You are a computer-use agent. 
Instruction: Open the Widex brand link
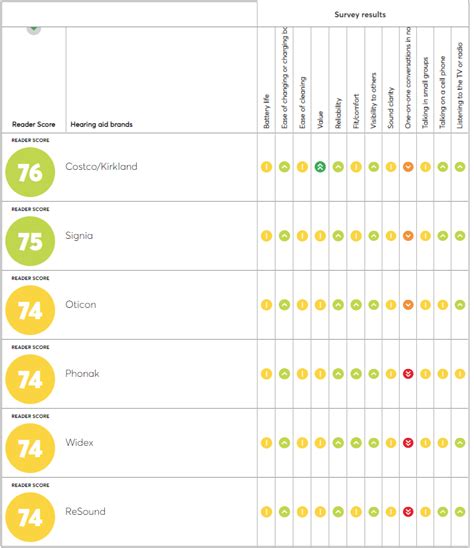click(x=79, y=442)
